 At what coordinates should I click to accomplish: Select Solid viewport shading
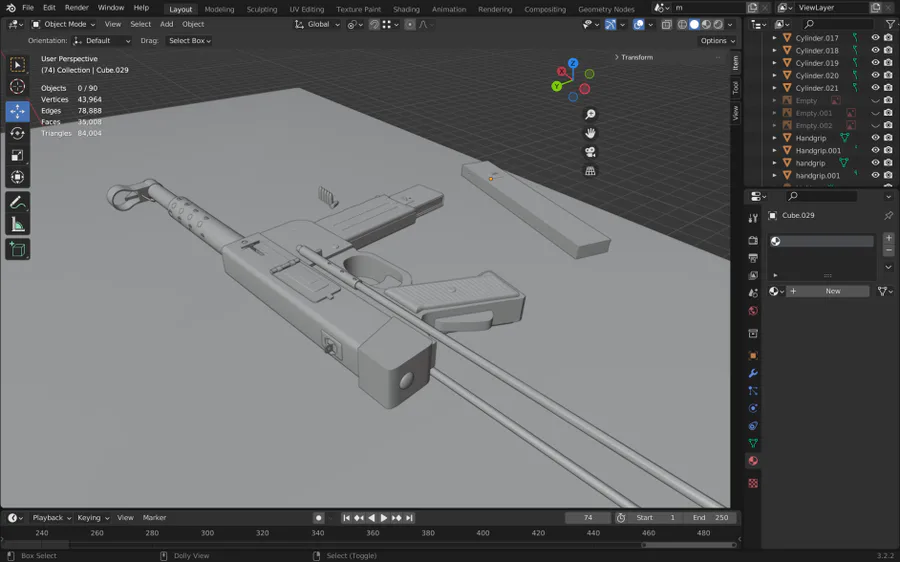coord(694,25)
